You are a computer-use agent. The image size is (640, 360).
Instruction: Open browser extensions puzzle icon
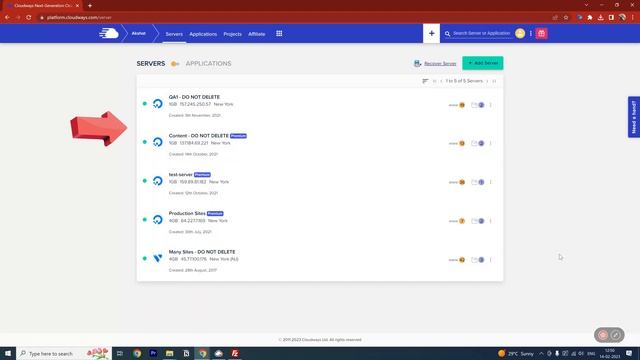(590, 18)
